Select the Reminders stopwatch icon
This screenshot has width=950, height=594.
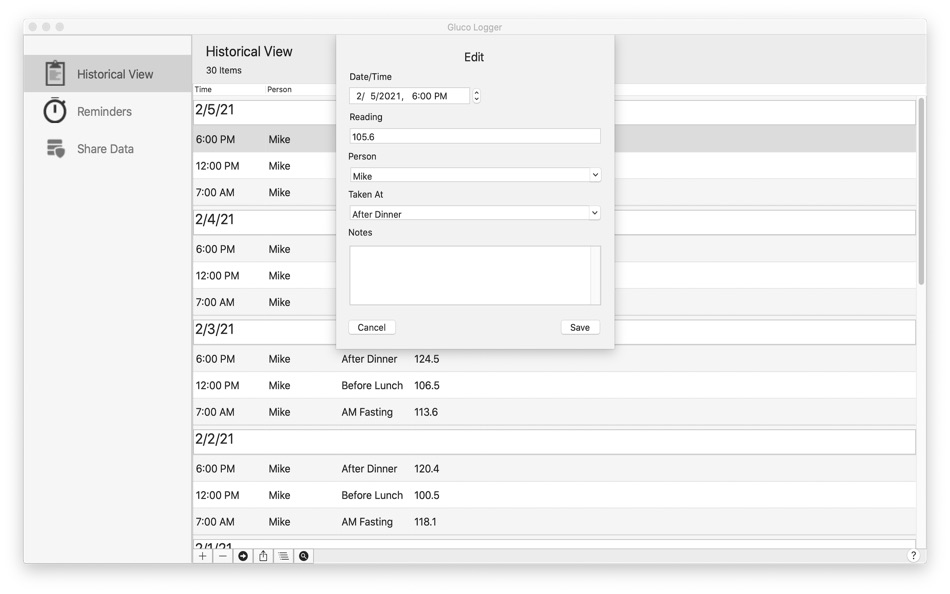click(x=54, y=111)
